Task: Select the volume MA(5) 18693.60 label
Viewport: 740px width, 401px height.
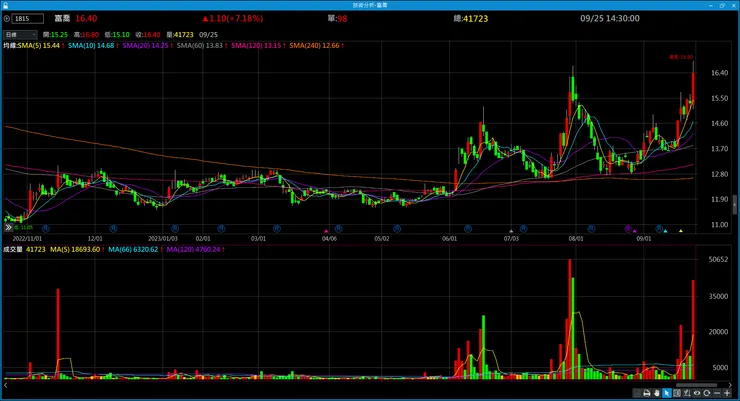Action: click(77, 249)
